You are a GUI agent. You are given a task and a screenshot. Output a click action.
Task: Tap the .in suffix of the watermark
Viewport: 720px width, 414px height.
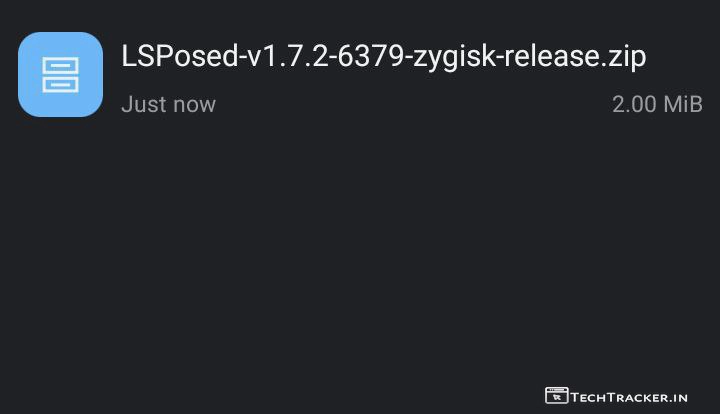pyautogui.click(x=680, y=397)
